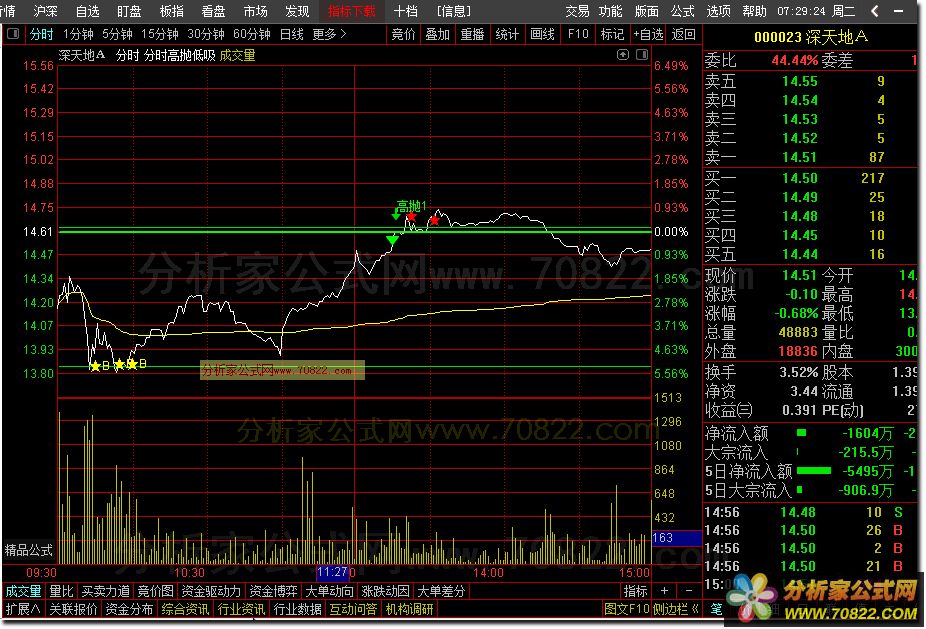
Task: Toggle the 竞价 auction display
Action: pos(403,33)
